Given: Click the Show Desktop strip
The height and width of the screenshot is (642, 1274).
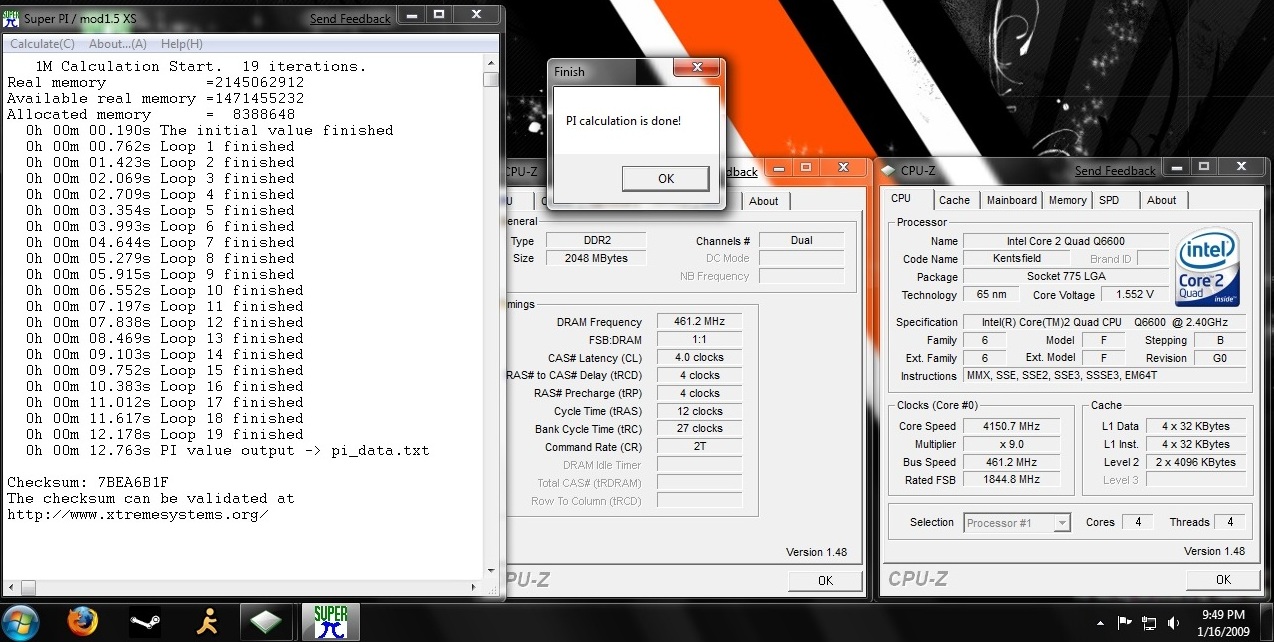Looking at the screenshot, I should click(1266, 623).
